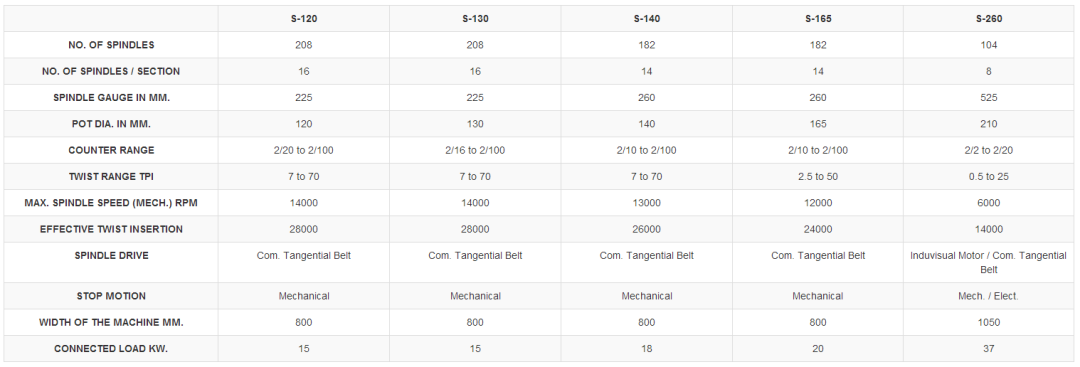Click the S-260 column header
1080x367 pixels.
tap(988, 19)
